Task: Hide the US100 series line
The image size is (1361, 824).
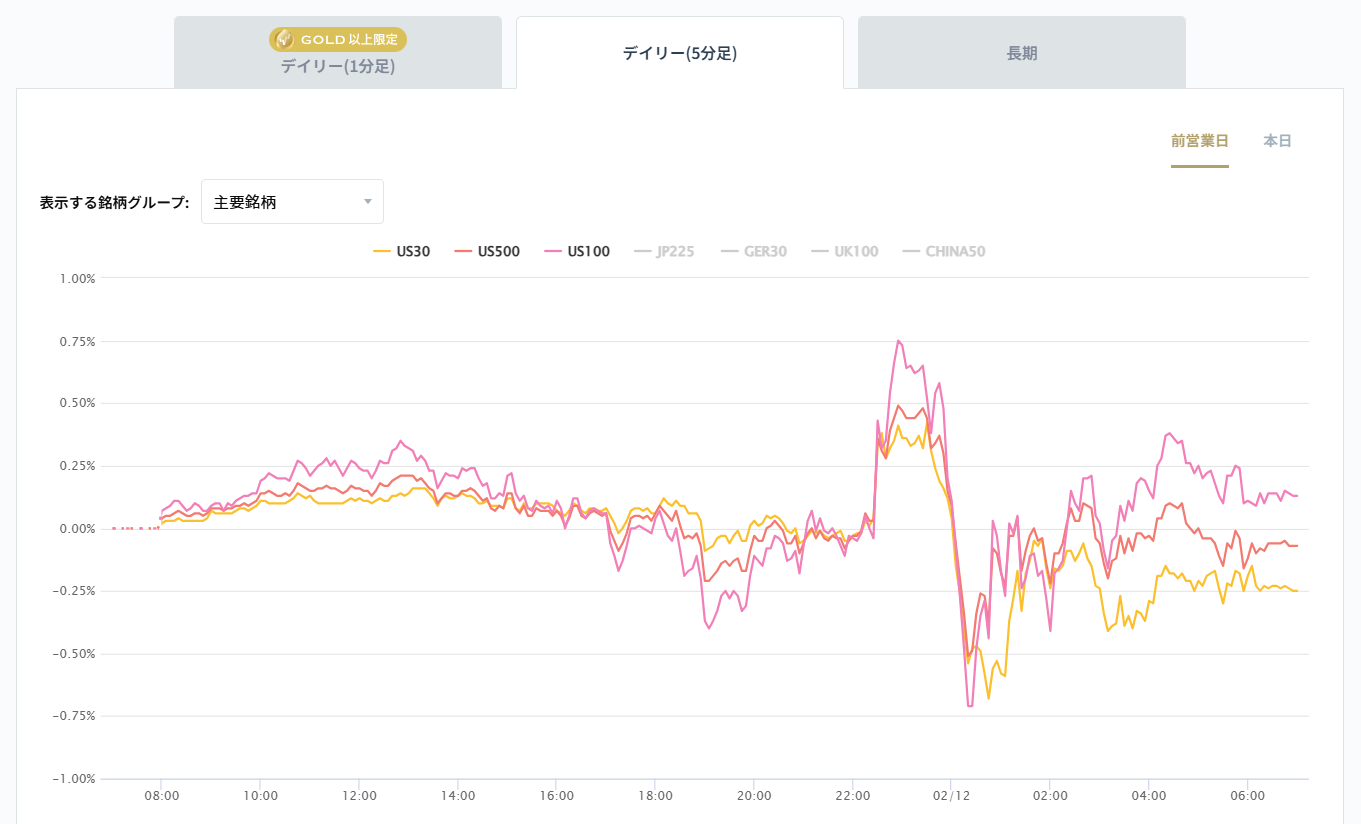Action: pyautogui.click(x=588, y=251)
